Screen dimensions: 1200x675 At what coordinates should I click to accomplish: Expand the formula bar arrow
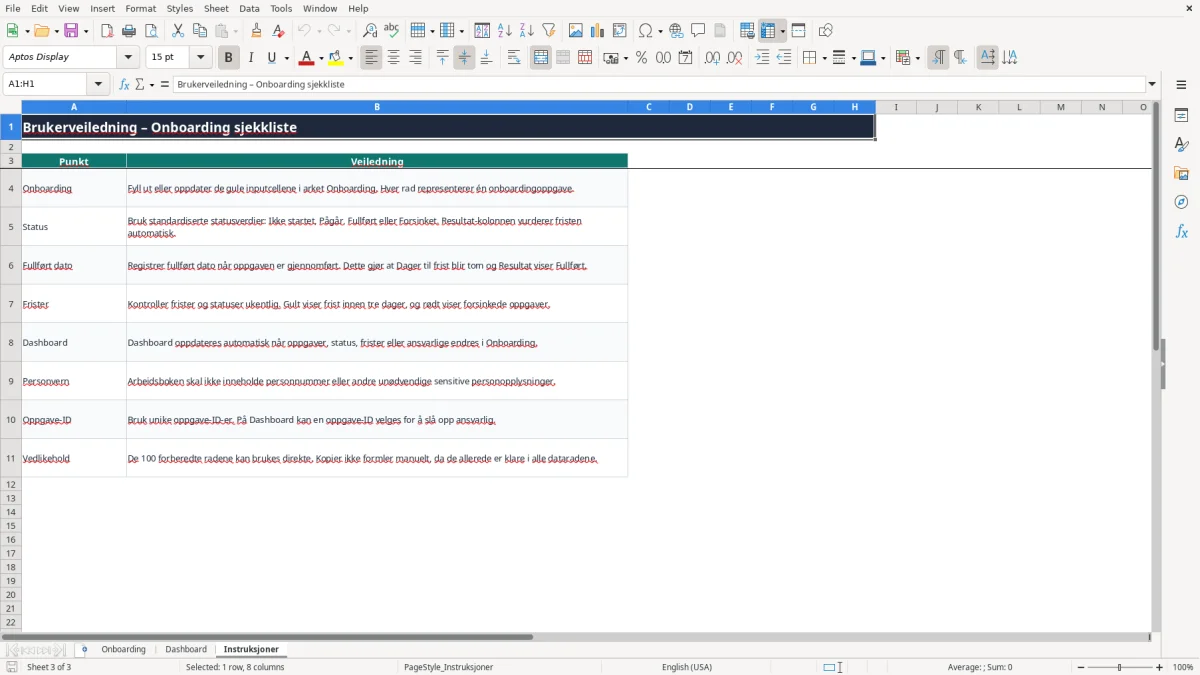pyautogui.click(x=1153, y=85)
